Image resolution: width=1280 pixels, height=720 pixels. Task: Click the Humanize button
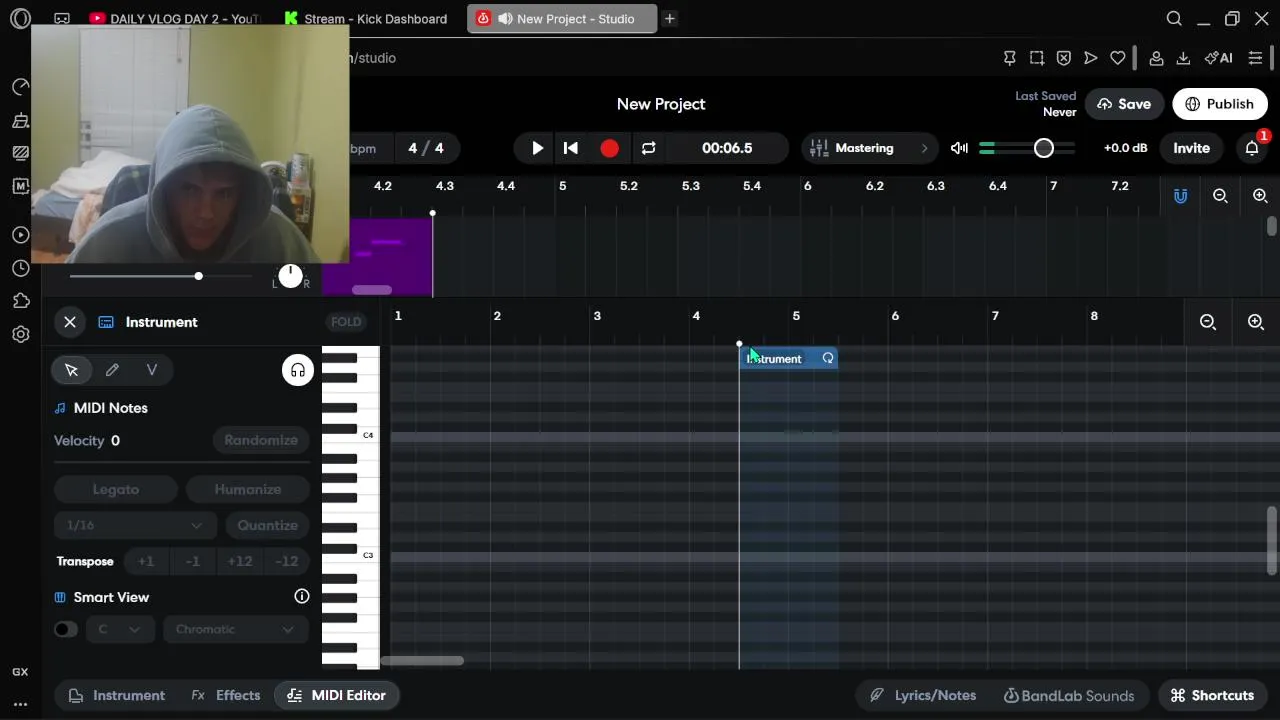point(247,489)
